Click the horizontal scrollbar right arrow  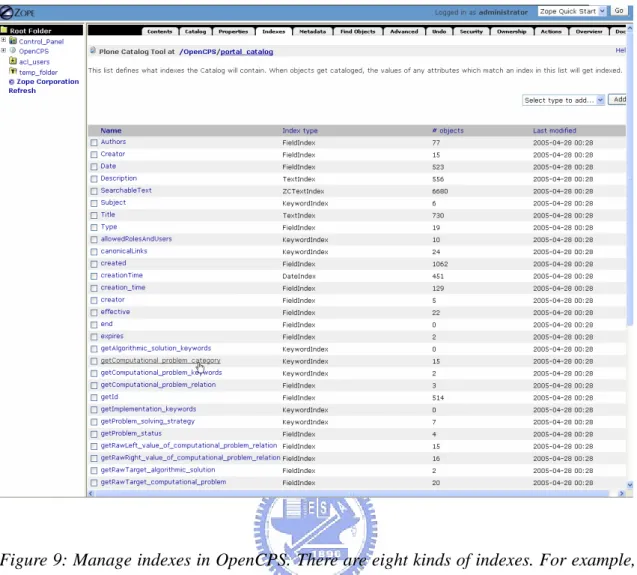(x=622, y=493)
